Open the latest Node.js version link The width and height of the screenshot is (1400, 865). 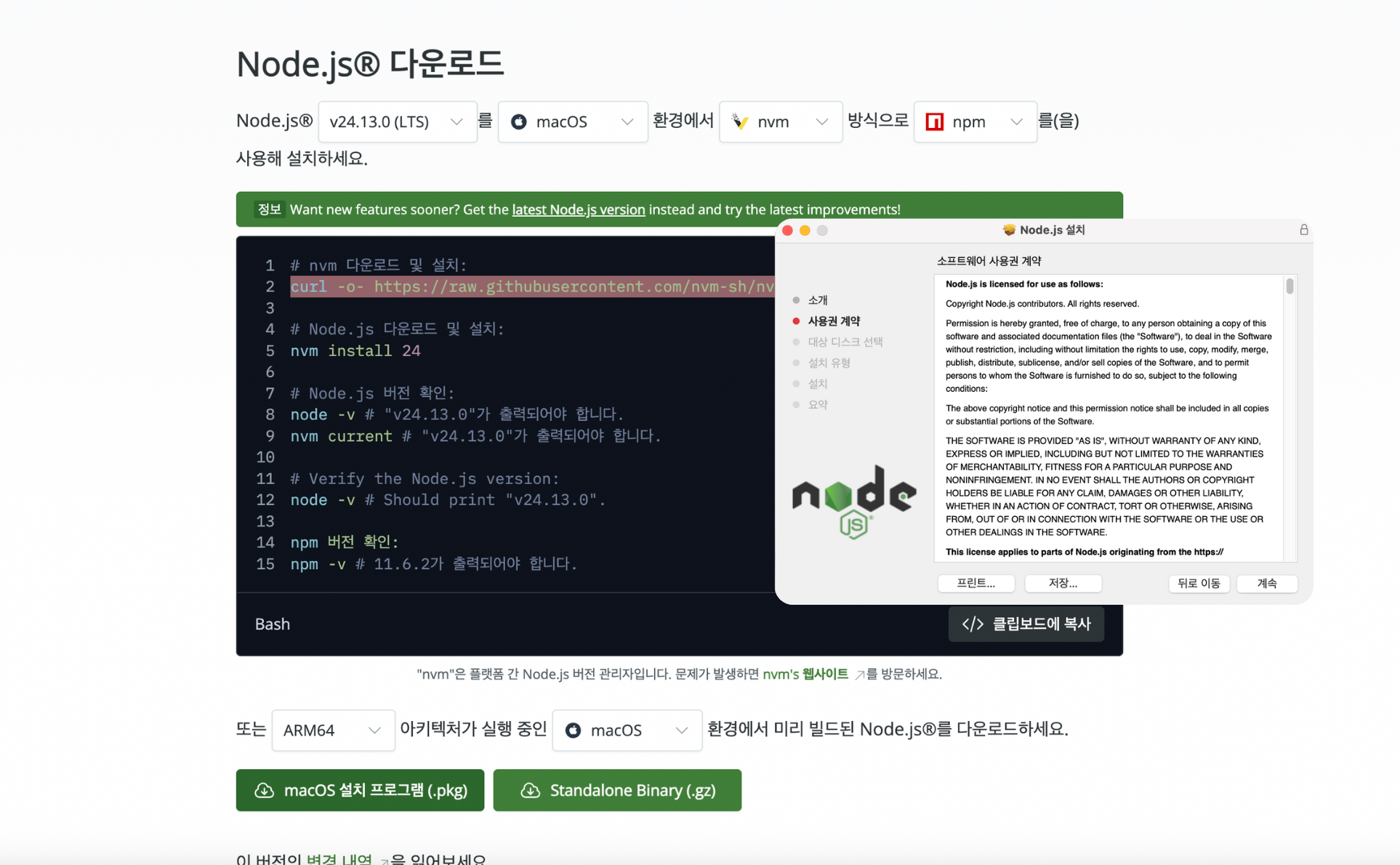pos(578,209)
